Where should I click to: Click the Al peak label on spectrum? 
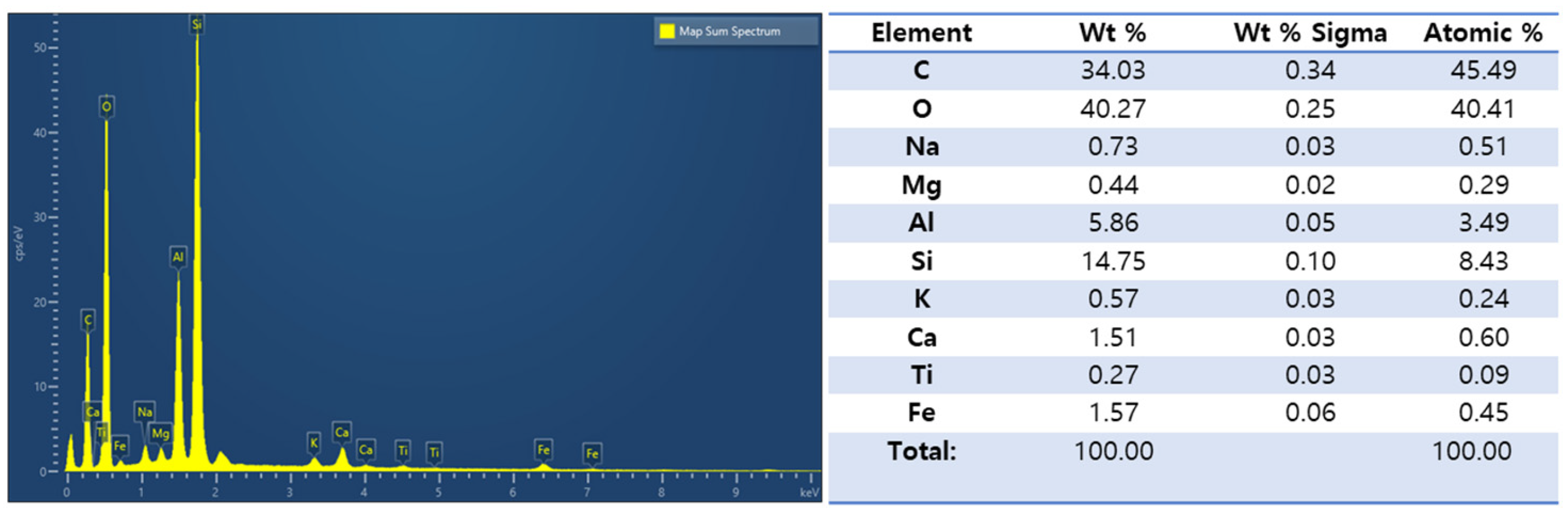coord(178,257)
